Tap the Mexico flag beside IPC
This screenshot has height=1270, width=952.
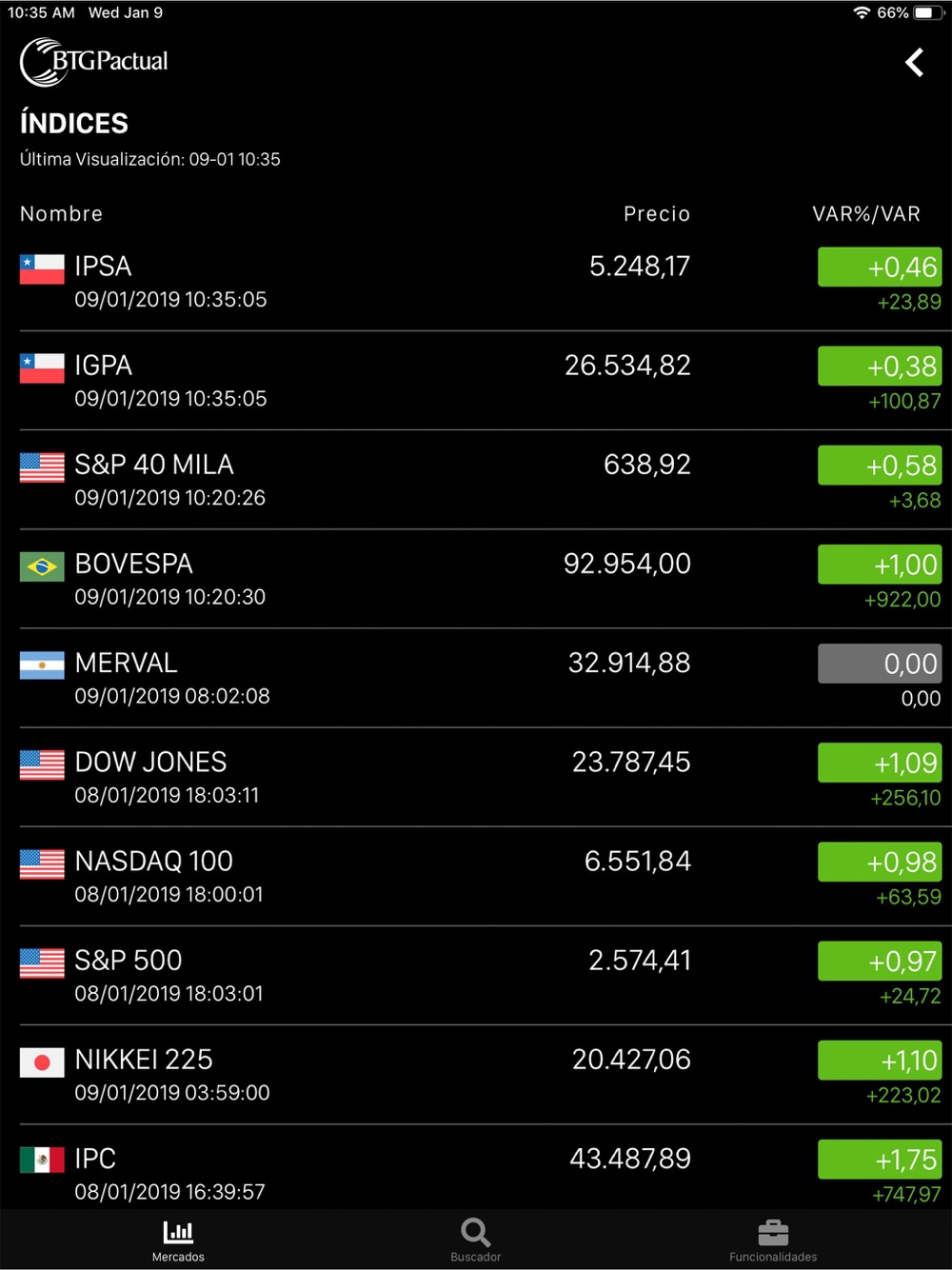[x=42, y=1161]
